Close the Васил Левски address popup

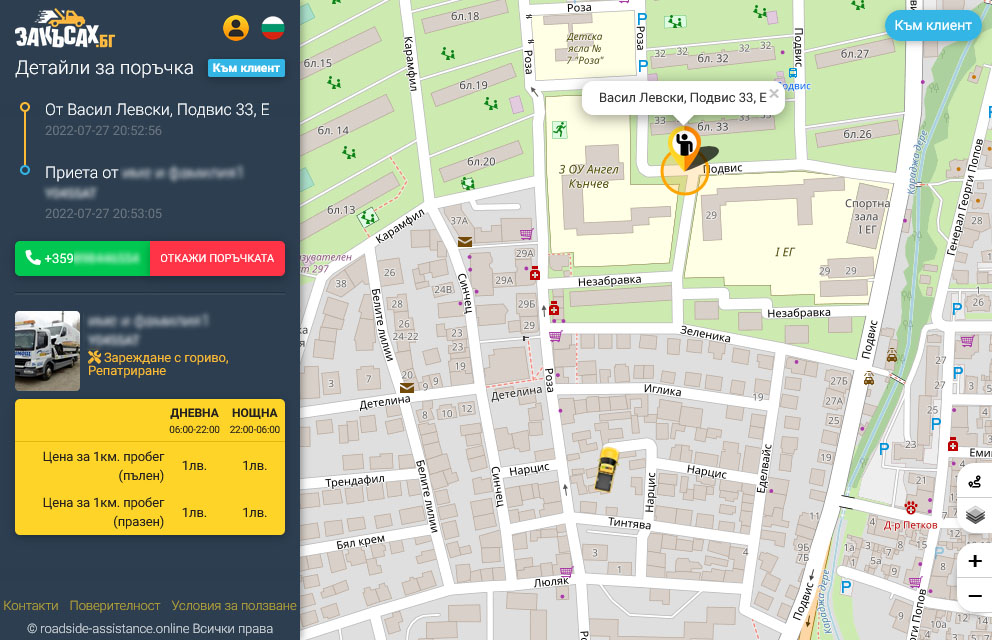coord(773,94)
